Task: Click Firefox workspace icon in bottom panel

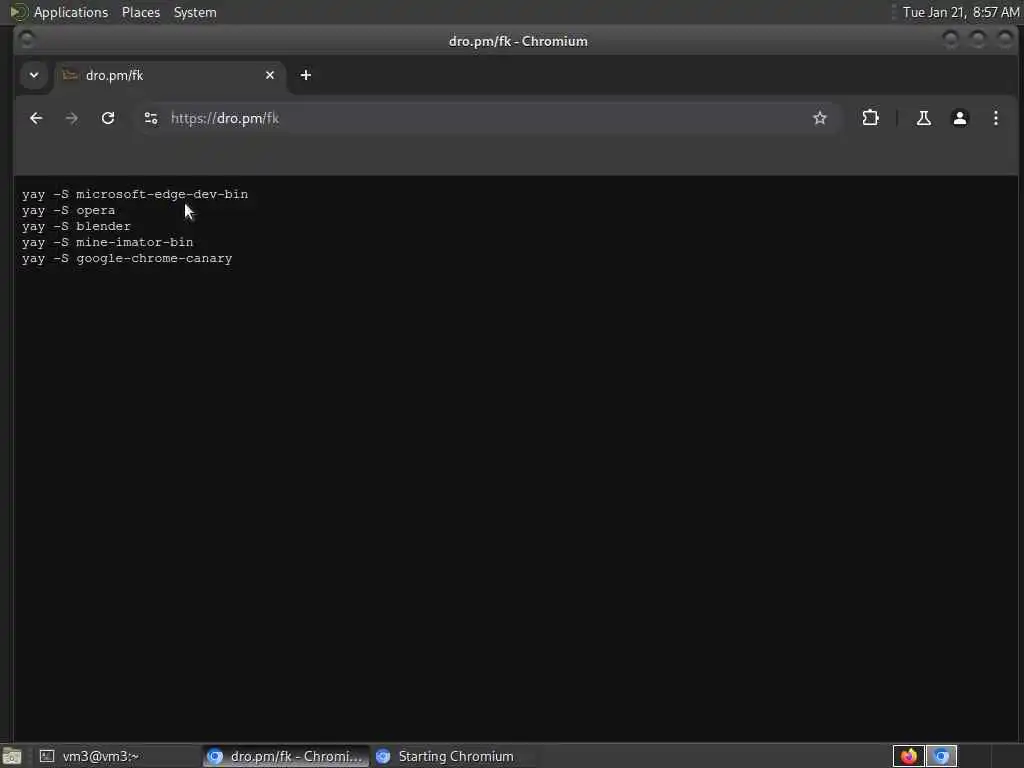Action: tap(908, 756)
